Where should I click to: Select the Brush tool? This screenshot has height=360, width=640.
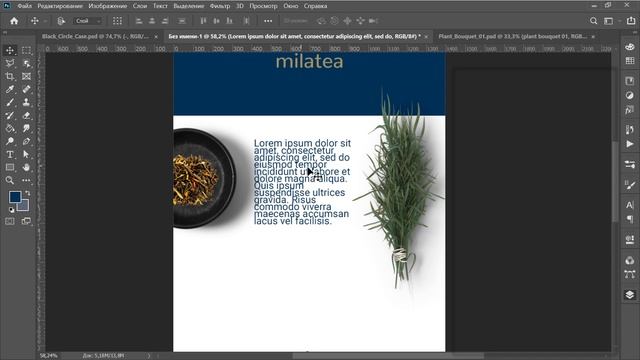pos(10,102)
